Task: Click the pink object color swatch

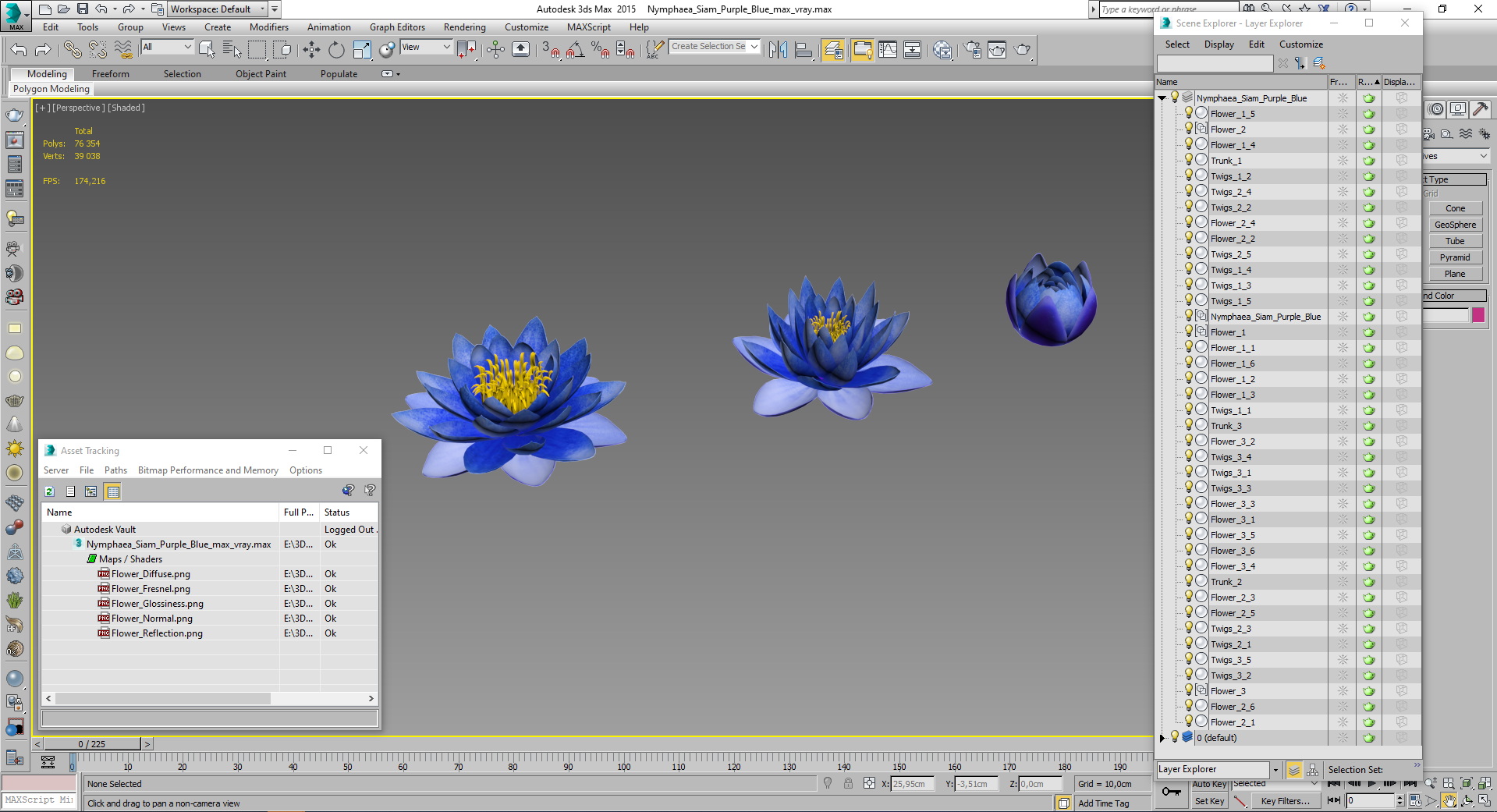Action: (x=1478, y=315)
